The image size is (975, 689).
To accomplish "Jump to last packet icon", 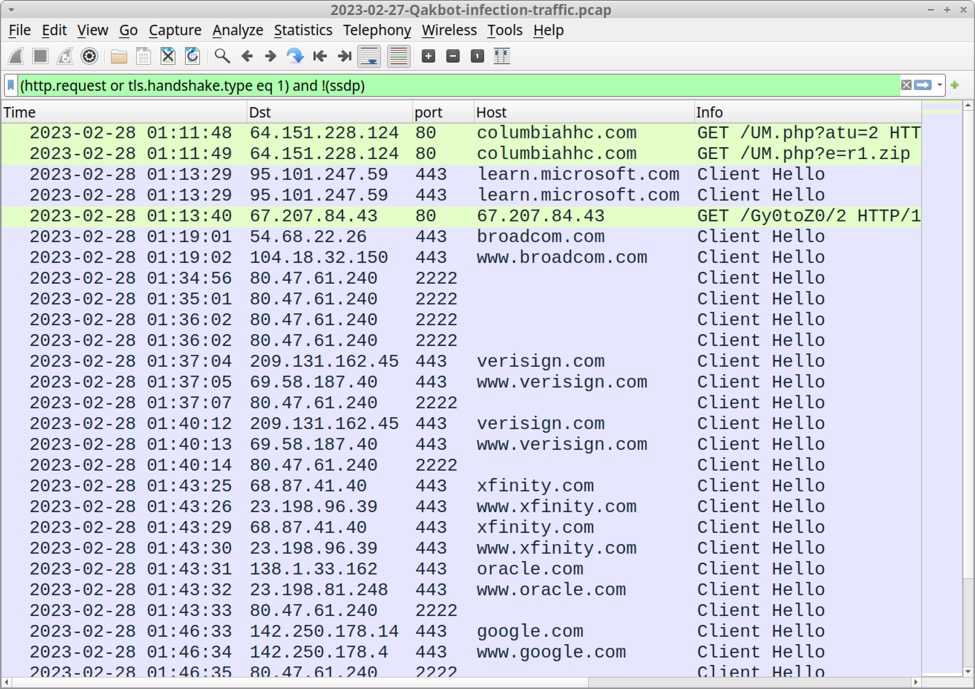I will tap(344, 56).
